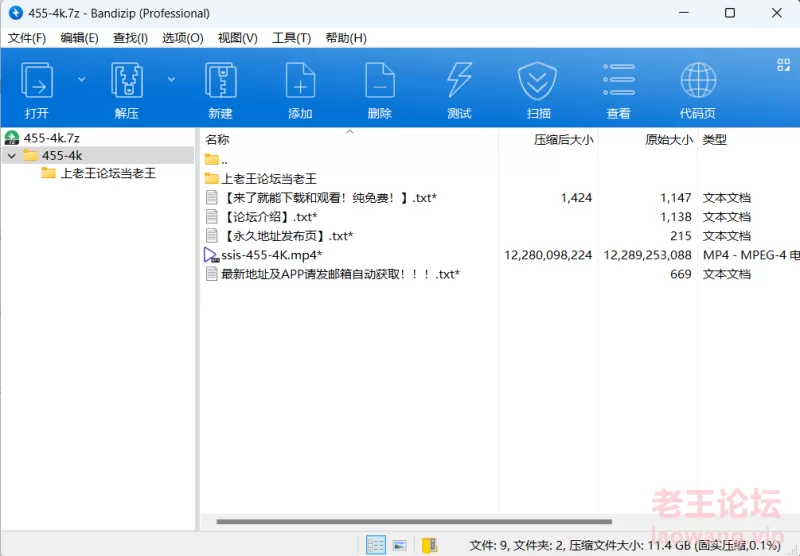Open the 文件(F) menu
The image size is (800, 556).
coord(27,38)
